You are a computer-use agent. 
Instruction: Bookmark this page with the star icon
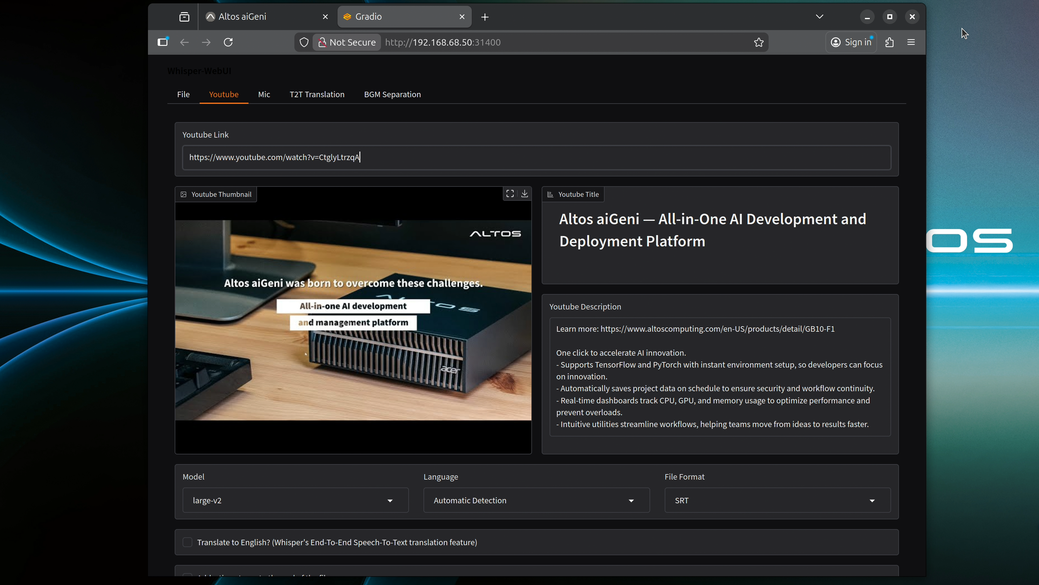point(759,42)
